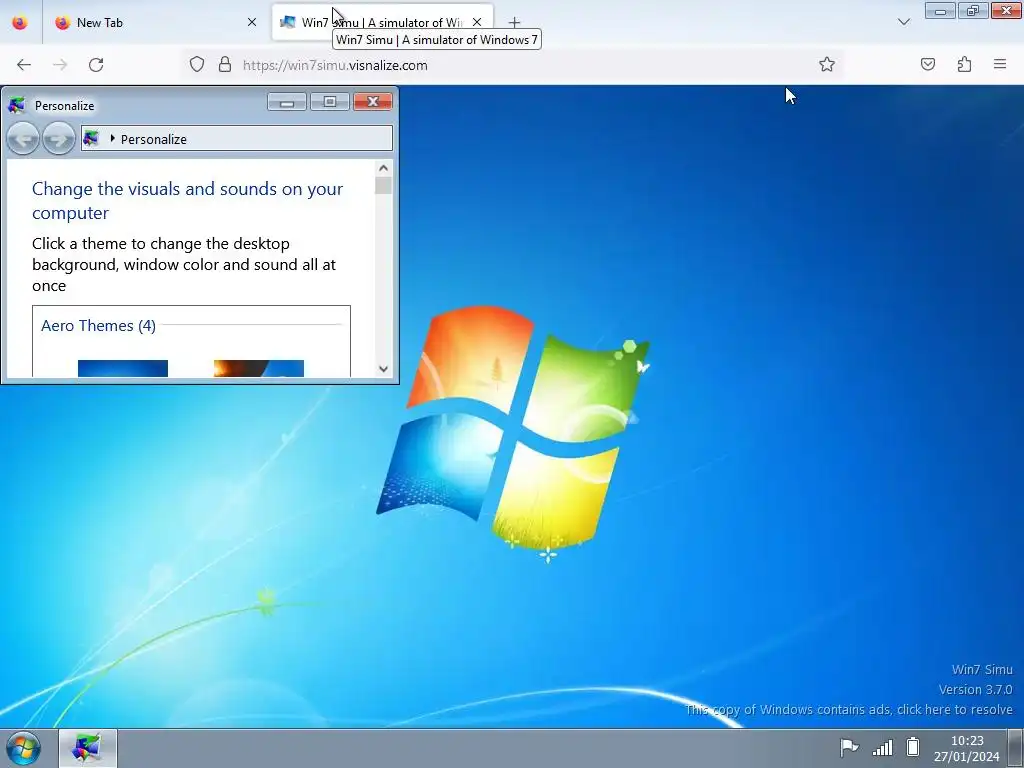Minimize the Firefox browser window
The height and width of the screenshot is (768, 1024).
coord(940,10)
